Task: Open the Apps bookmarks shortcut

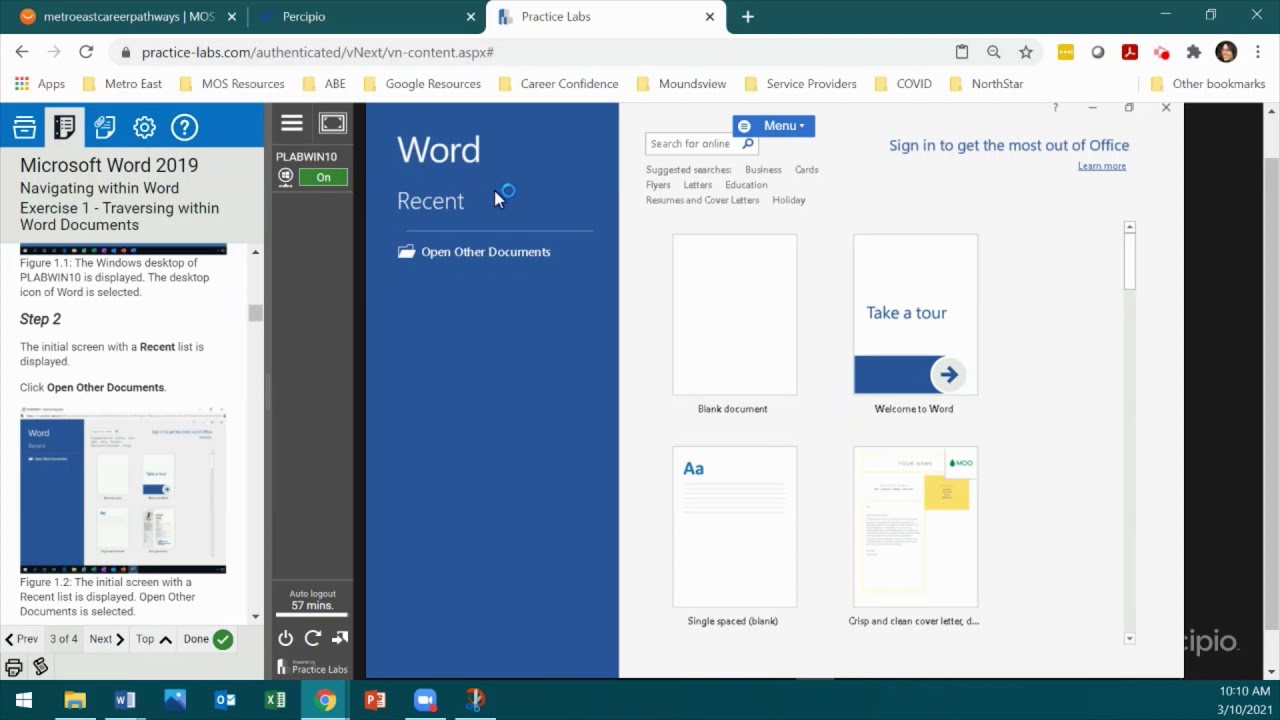Action: 40,84
